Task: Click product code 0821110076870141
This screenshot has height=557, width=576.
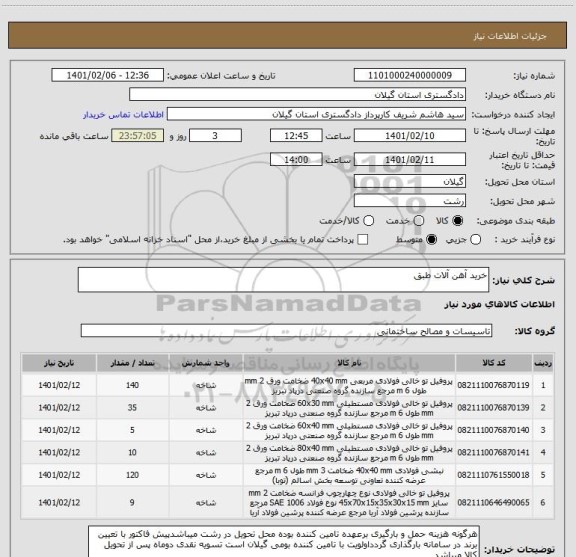Action: coord(493,453)
